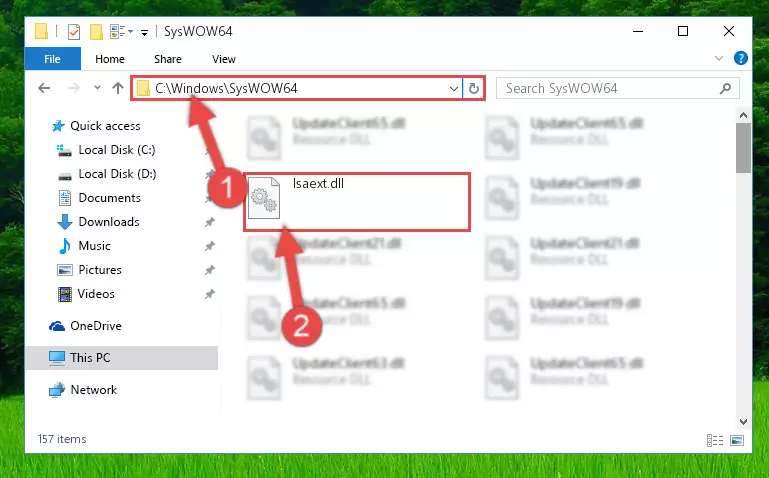The height and width of the screenshot is (478, 769).
Task: Open Music in the sidebar
Action: pos(94,246)
